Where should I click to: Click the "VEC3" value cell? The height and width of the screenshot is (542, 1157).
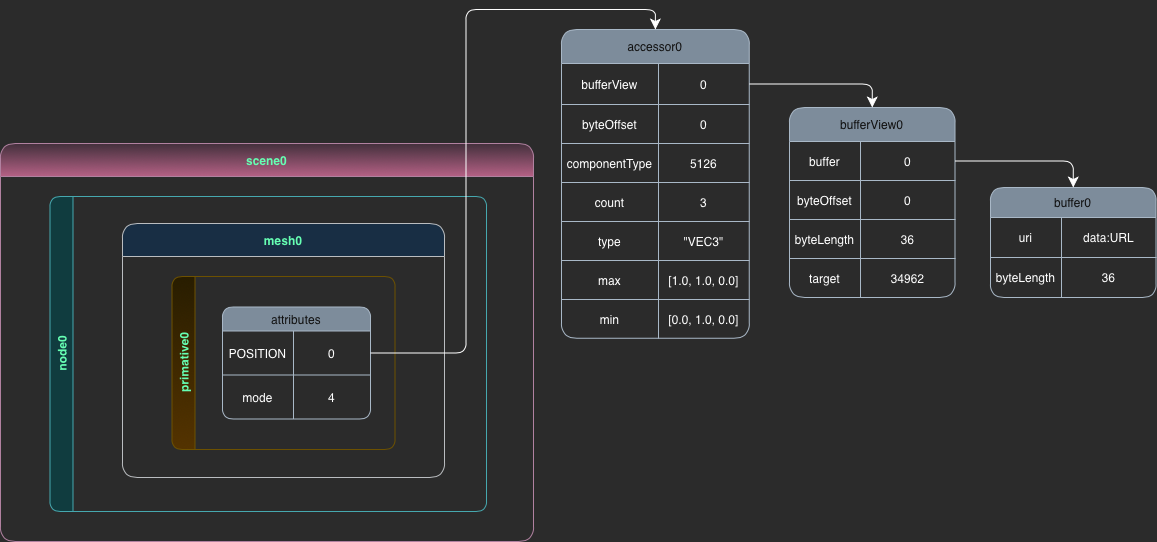[703, 242]
